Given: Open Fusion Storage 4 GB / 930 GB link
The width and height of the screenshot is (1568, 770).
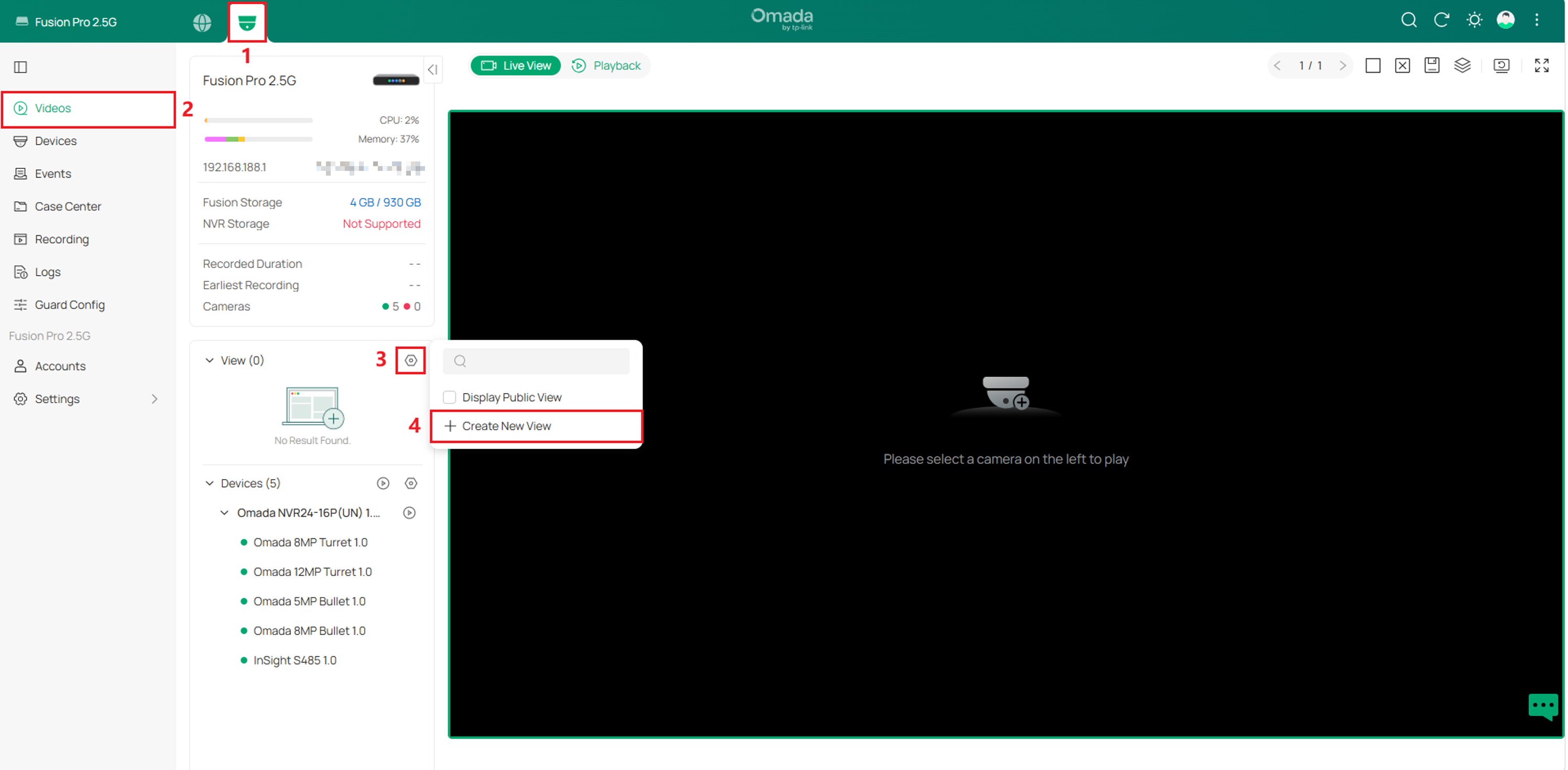Looking at the screenshot, I should click(385, 203).
